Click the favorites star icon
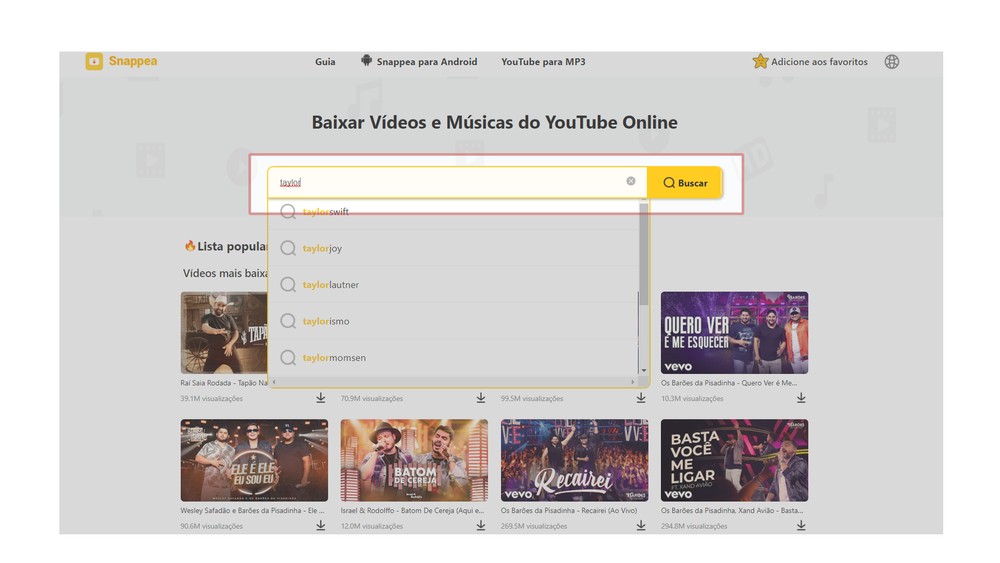The width and height of the screenshot is (1000, 563). (760, 62)
